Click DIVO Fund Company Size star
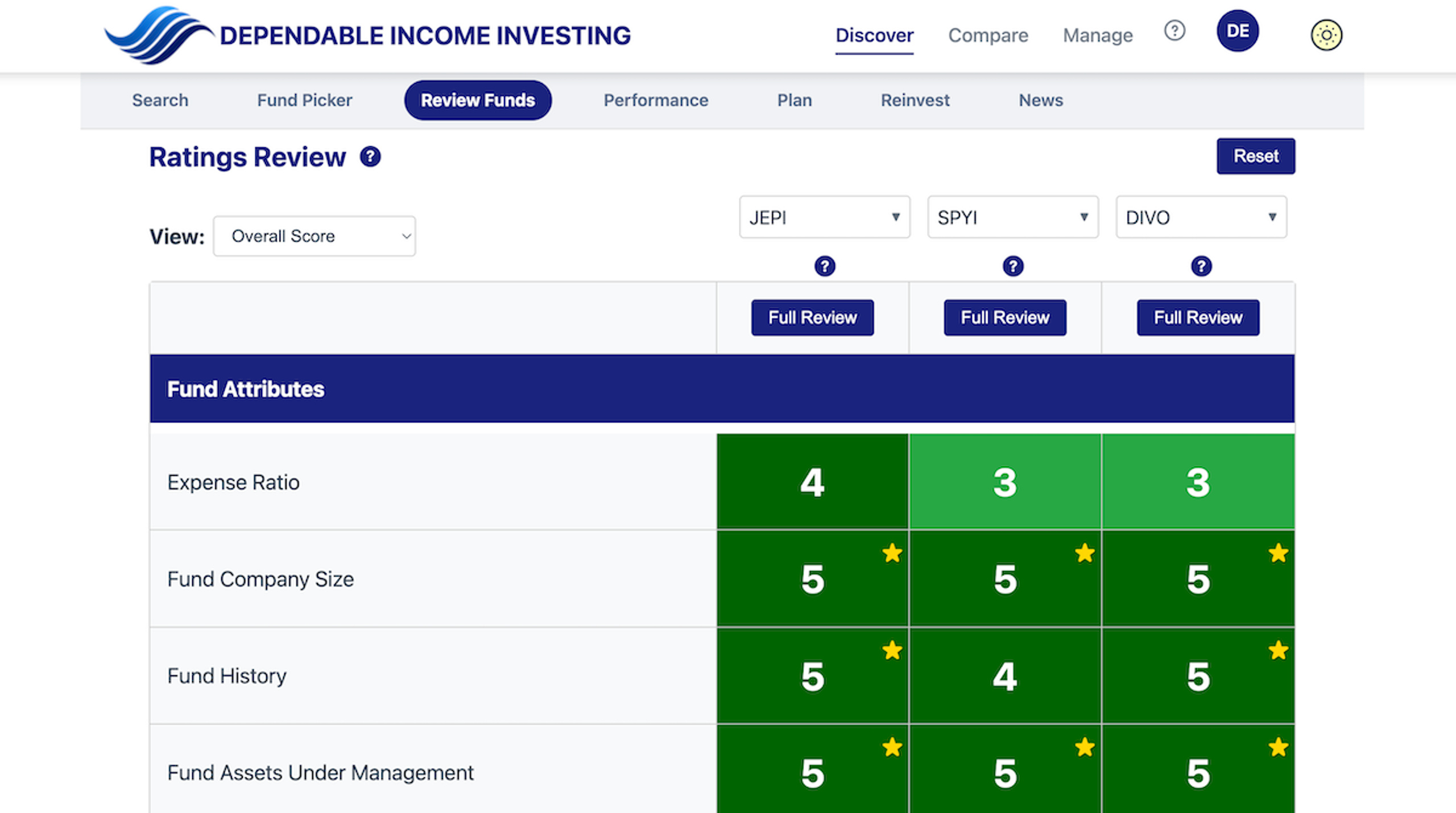The width and height of the screenshot is (1456, 813). (1278, 552)
